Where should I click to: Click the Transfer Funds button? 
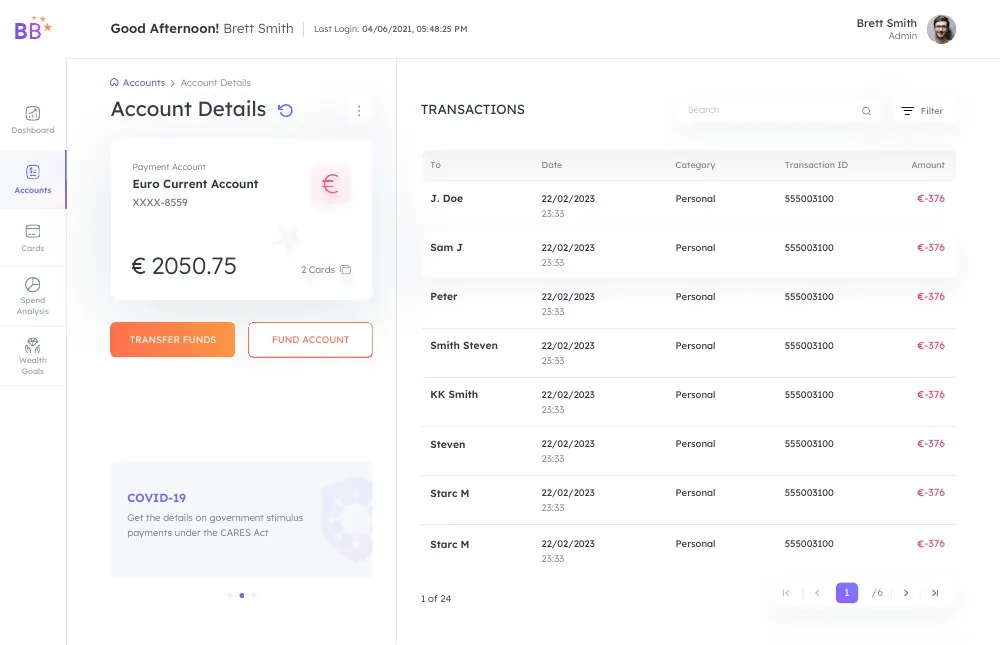coord(173,339)
